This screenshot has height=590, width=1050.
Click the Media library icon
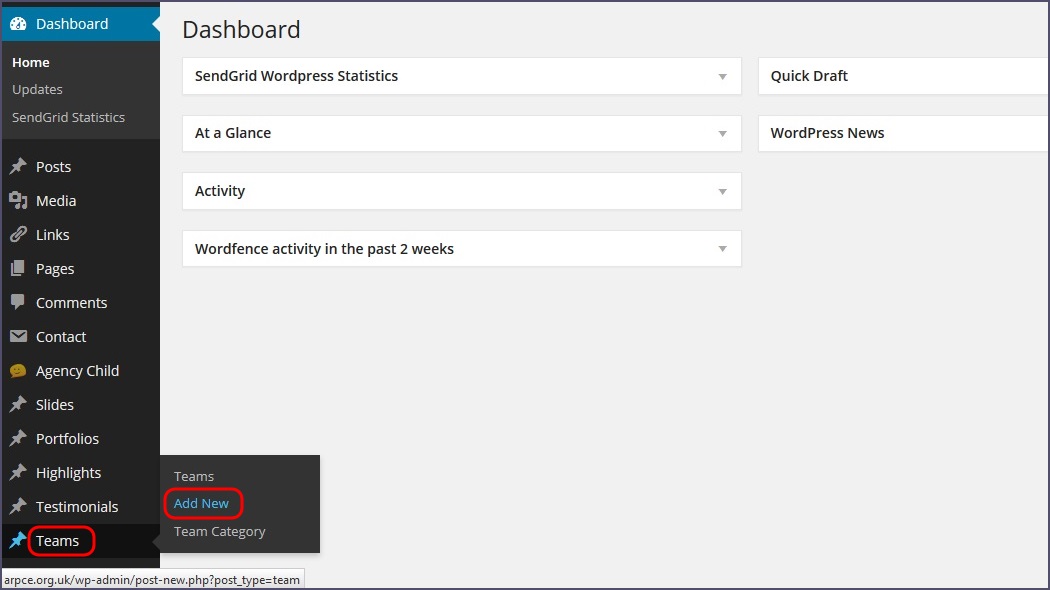(x=18, y=201)
